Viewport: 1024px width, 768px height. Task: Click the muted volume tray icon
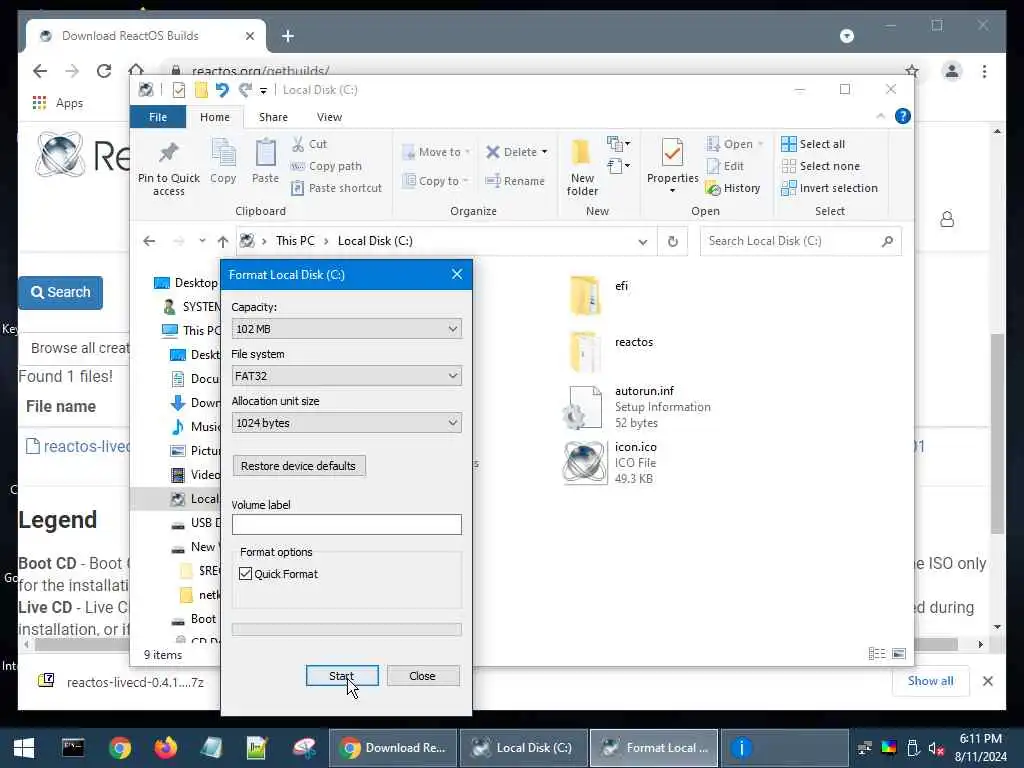[935, 748]
